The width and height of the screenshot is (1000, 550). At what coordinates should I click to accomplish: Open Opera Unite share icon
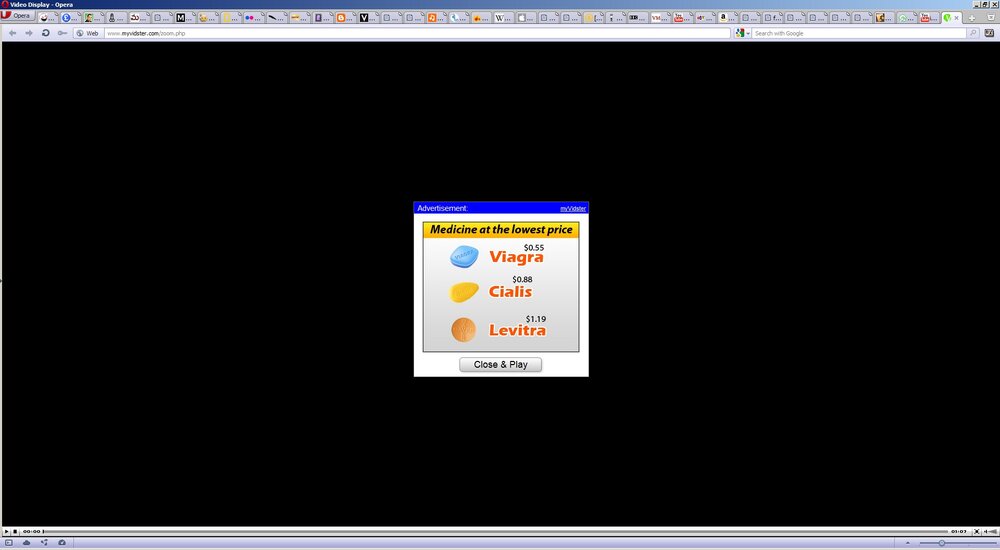[x=44, y=543]
